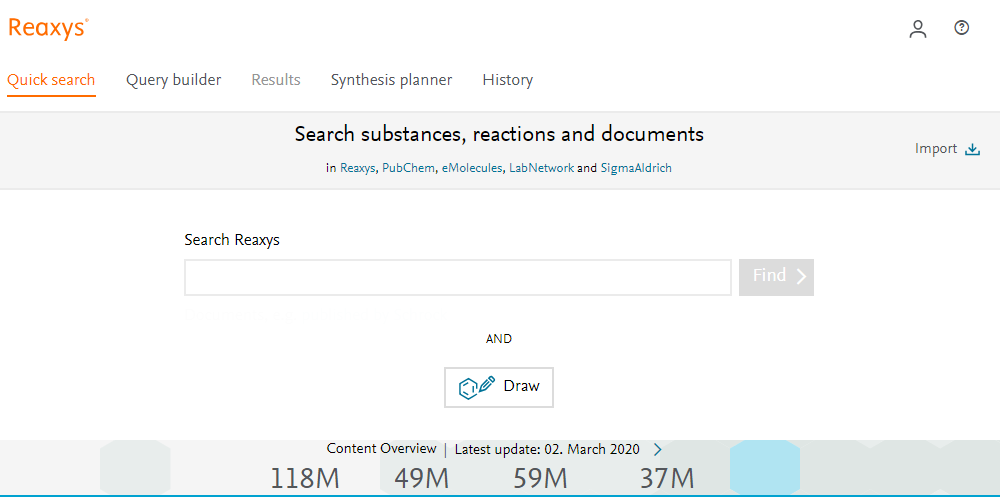
Task: View the History tab
Action: pos(507,80)
